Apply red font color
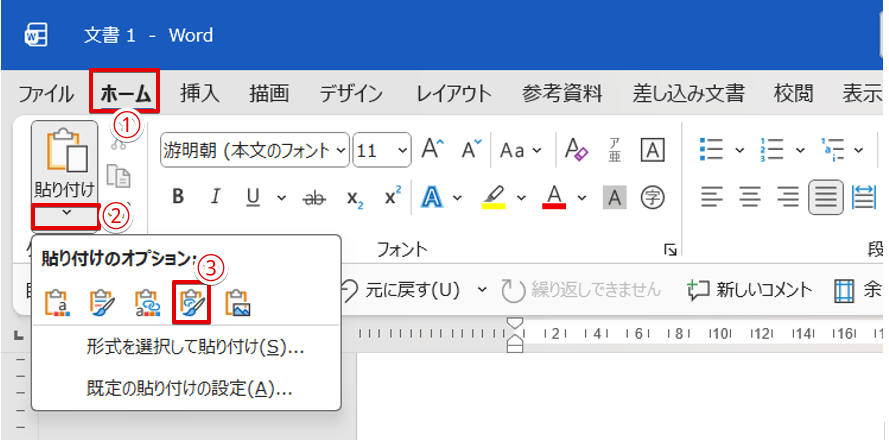 pos(554,197)
